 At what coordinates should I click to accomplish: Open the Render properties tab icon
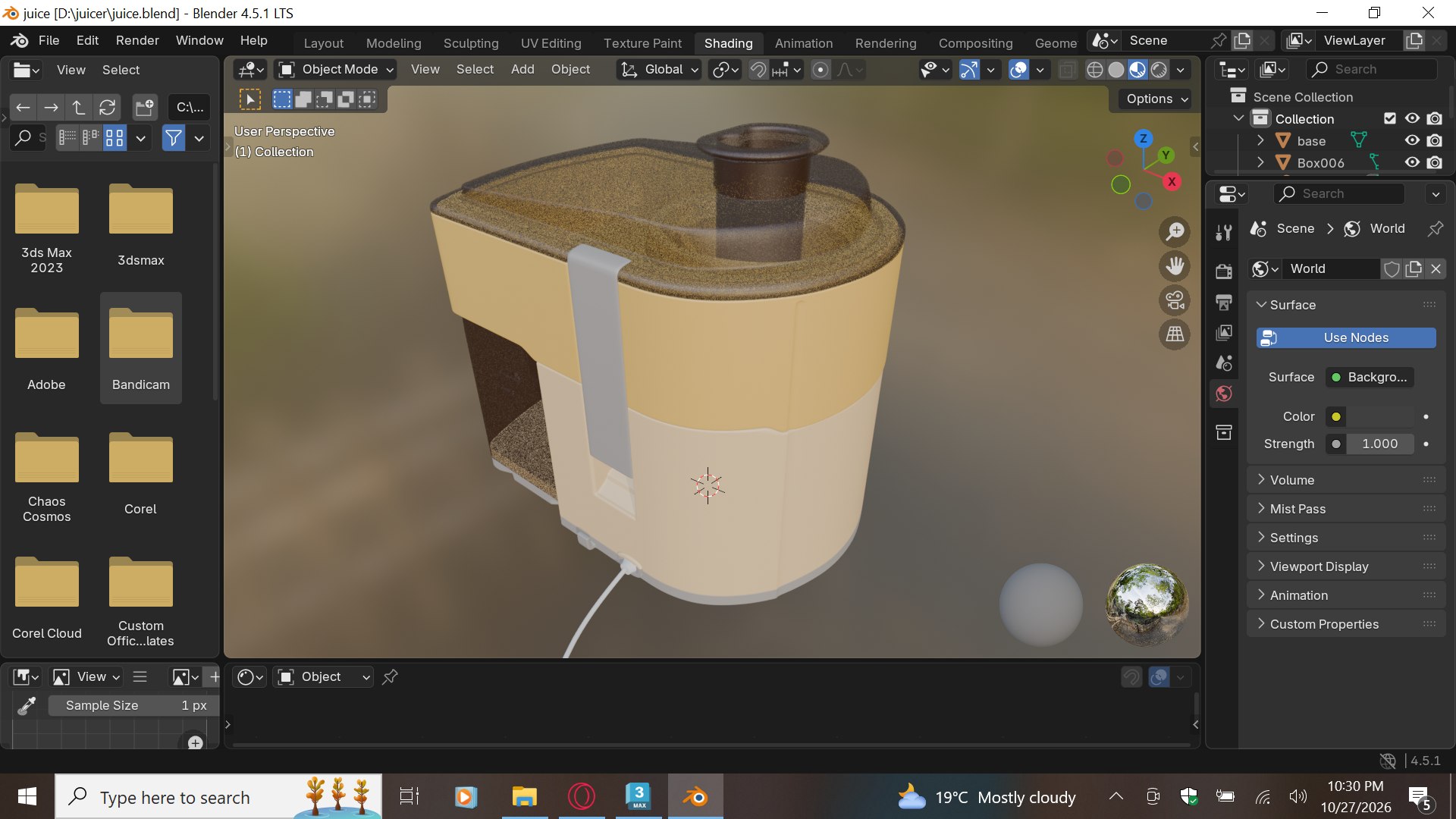coord(1223,271)
